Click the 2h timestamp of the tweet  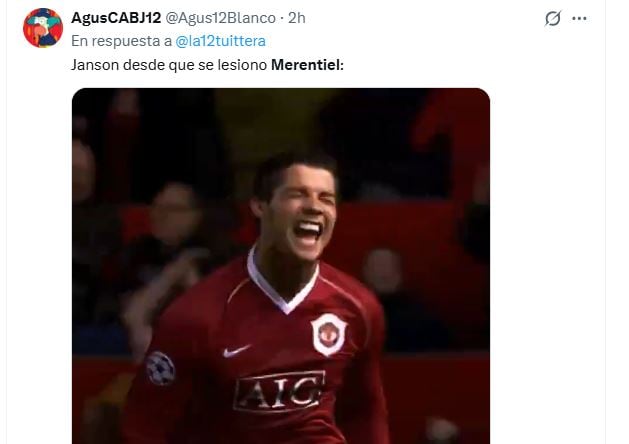[x=297, y=18]
